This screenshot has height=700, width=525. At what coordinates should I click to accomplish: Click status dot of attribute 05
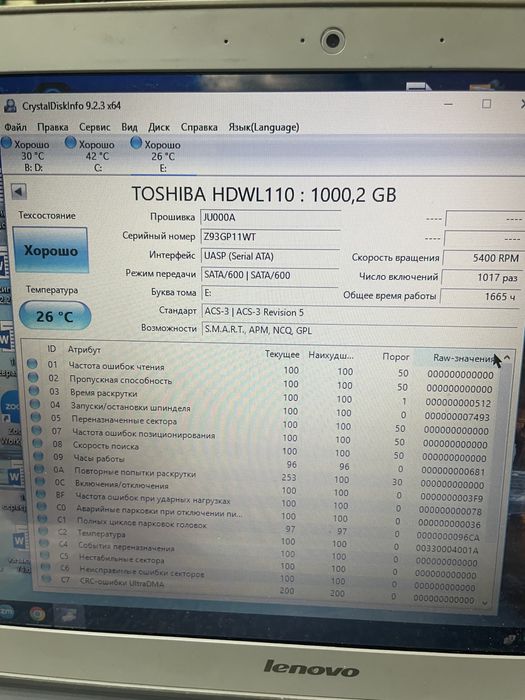[36, 417]
